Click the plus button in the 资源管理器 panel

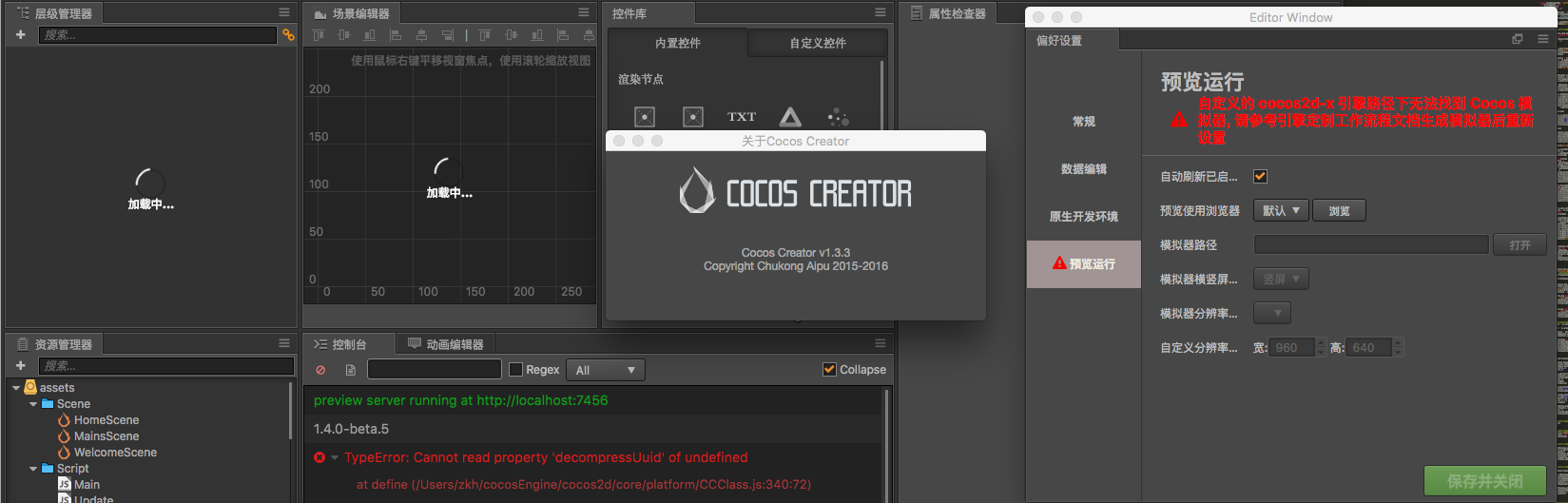[21, 365]
